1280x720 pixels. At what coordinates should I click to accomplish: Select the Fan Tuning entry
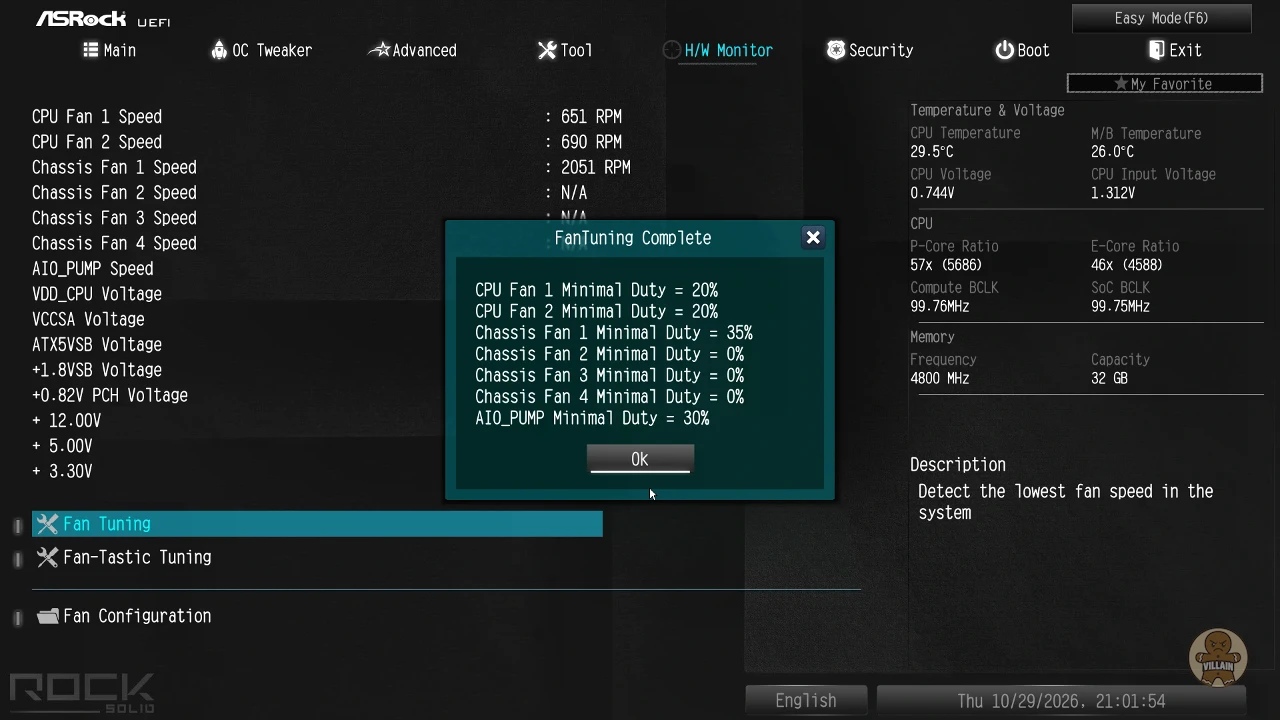click(317, 524)
